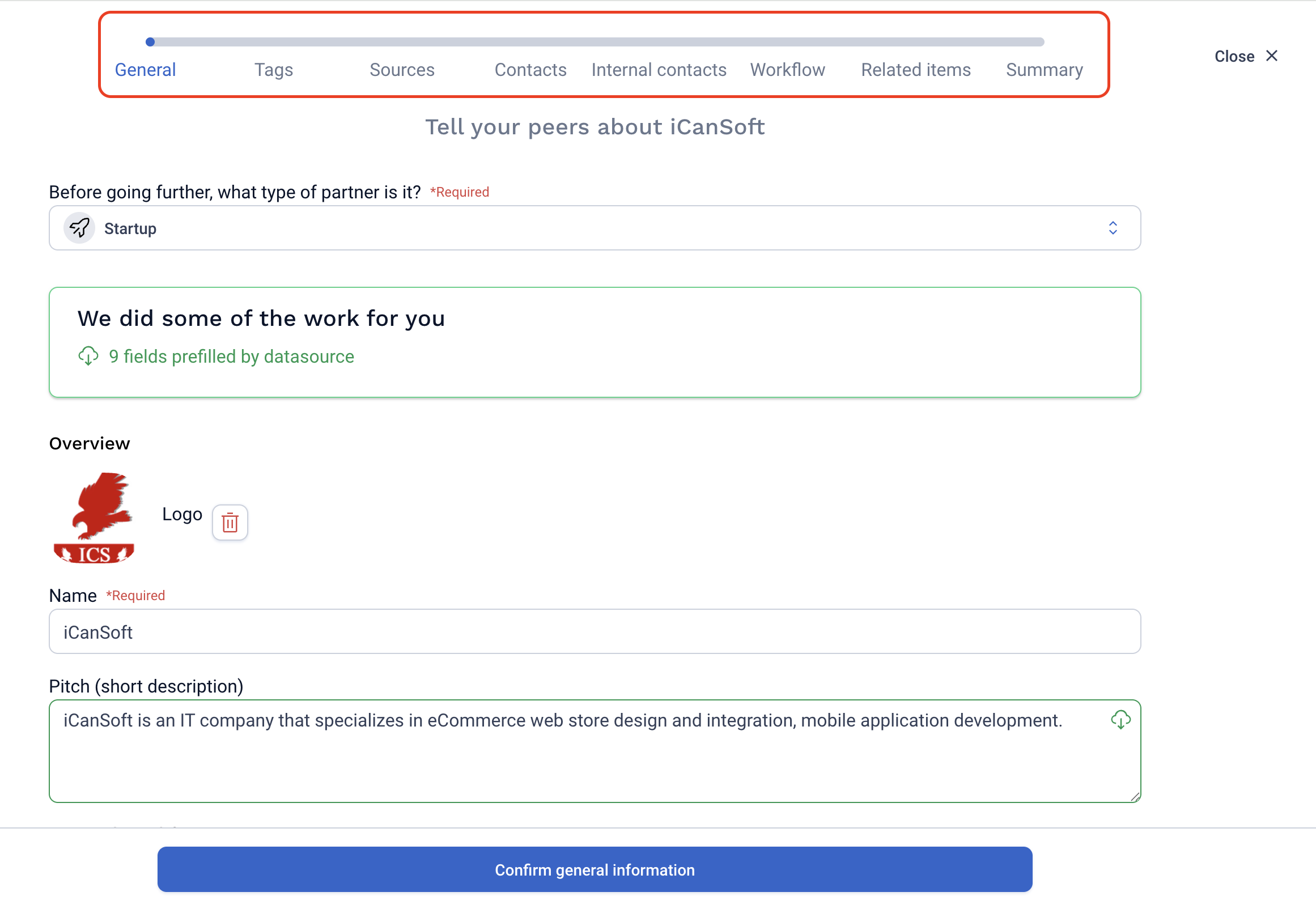Viewport: 1316px width, 909px height.
Task: Delete the logo with trash icon
Action: tap(230, 522)
